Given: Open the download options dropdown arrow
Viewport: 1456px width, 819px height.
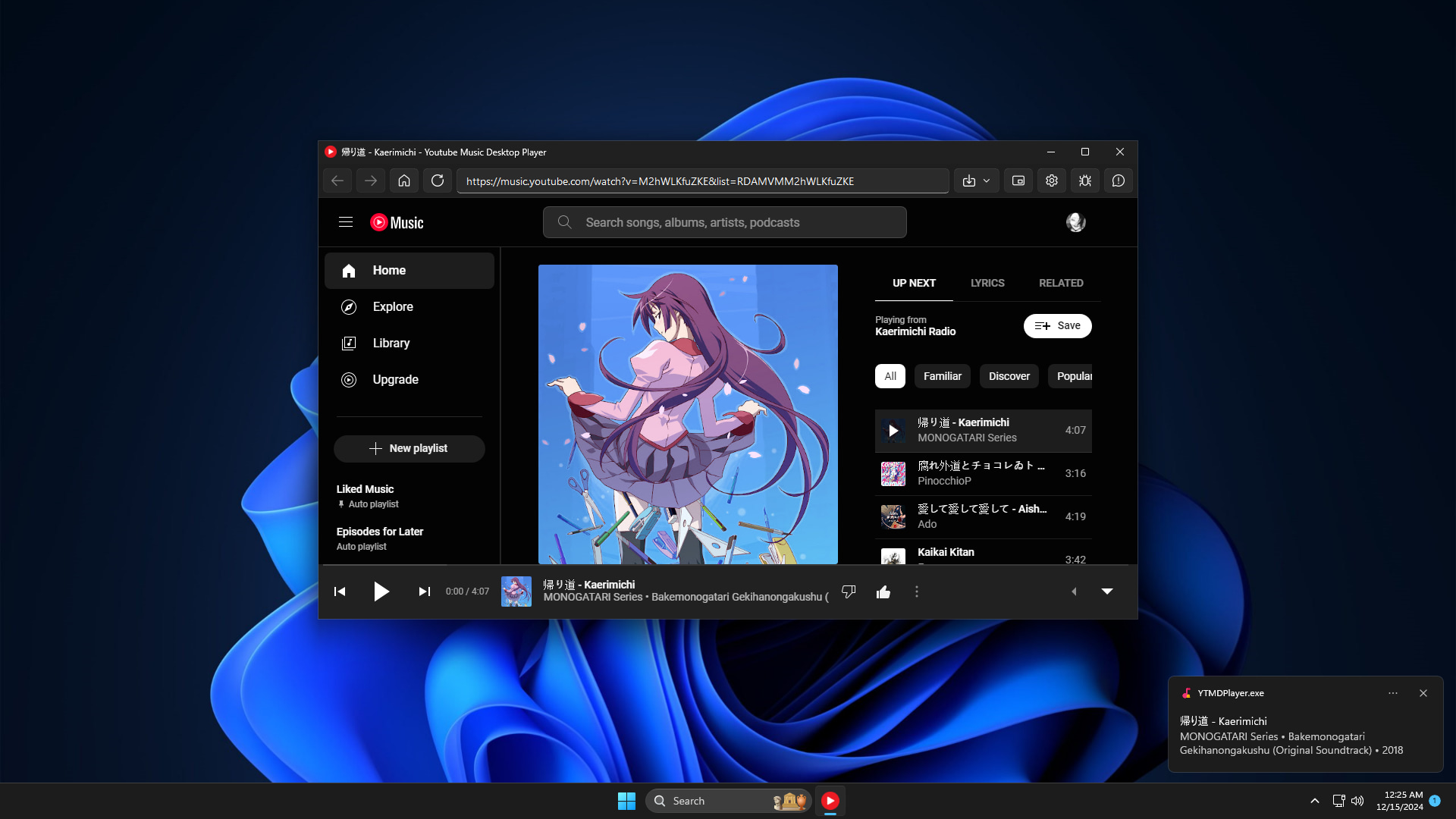Looking at the screenshot, I should [987, 180].
